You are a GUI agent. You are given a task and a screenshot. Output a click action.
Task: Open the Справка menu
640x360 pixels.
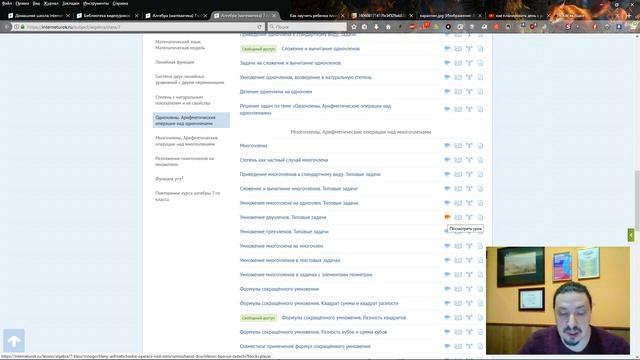click(x=120, y=3)
